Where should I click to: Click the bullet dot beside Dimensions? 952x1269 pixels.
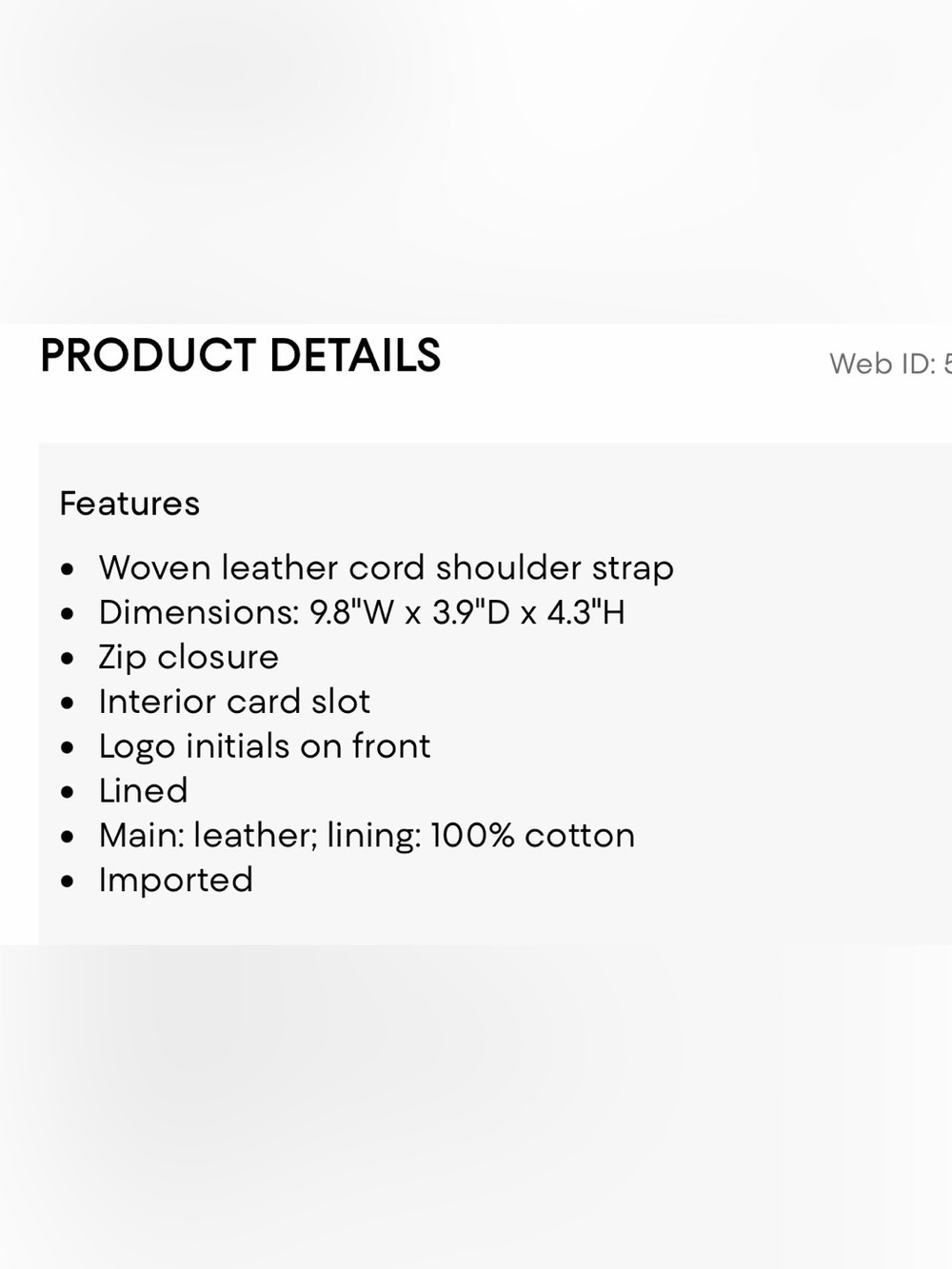pyautogui.click(x=67, y=615)
